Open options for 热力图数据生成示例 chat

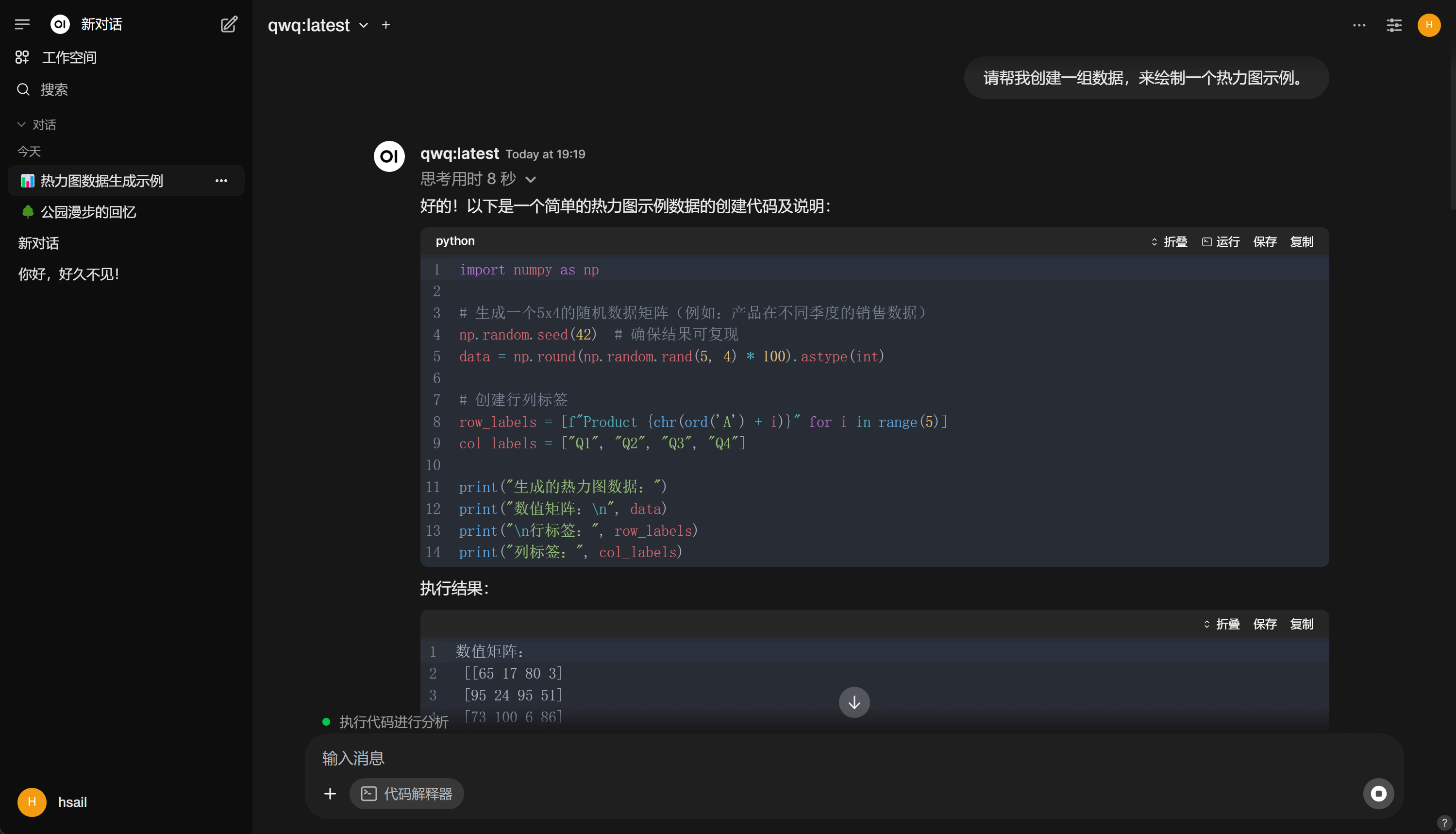(221, 181)
